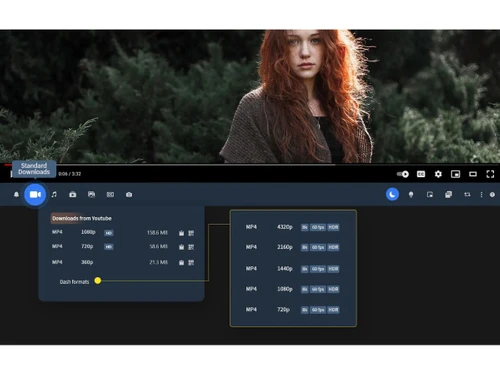The width and height of the screenshot is (500, 375).
Task: Click the MP4 1080p download file icon
Action: [181, 233]
